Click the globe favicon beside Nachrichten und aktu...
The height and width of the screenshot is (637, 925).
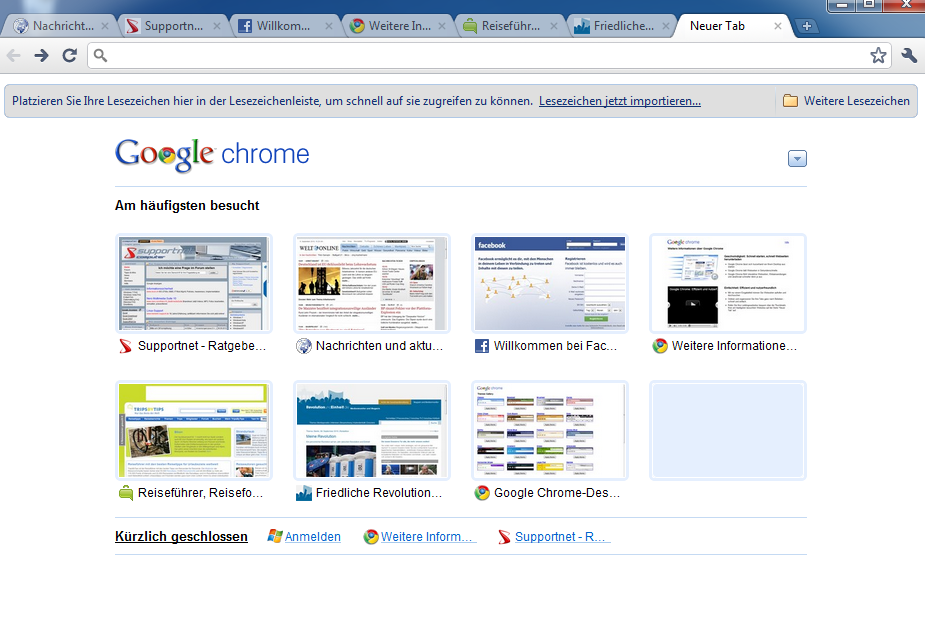(x=304, y=346)
